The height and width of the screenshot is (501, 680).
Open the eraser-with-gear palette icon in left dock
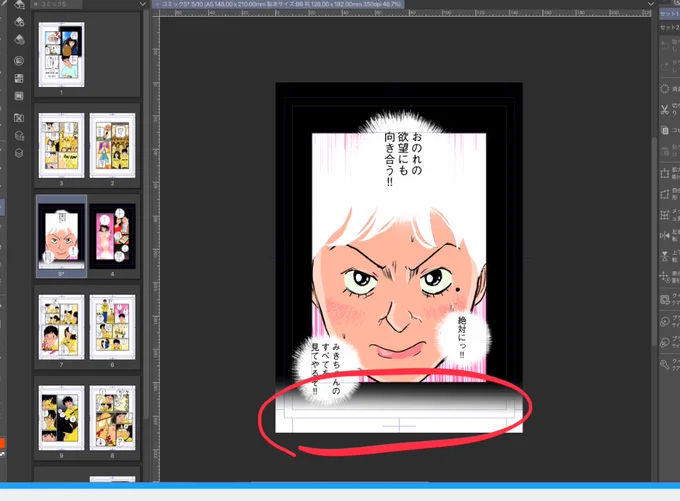[19, 22]
